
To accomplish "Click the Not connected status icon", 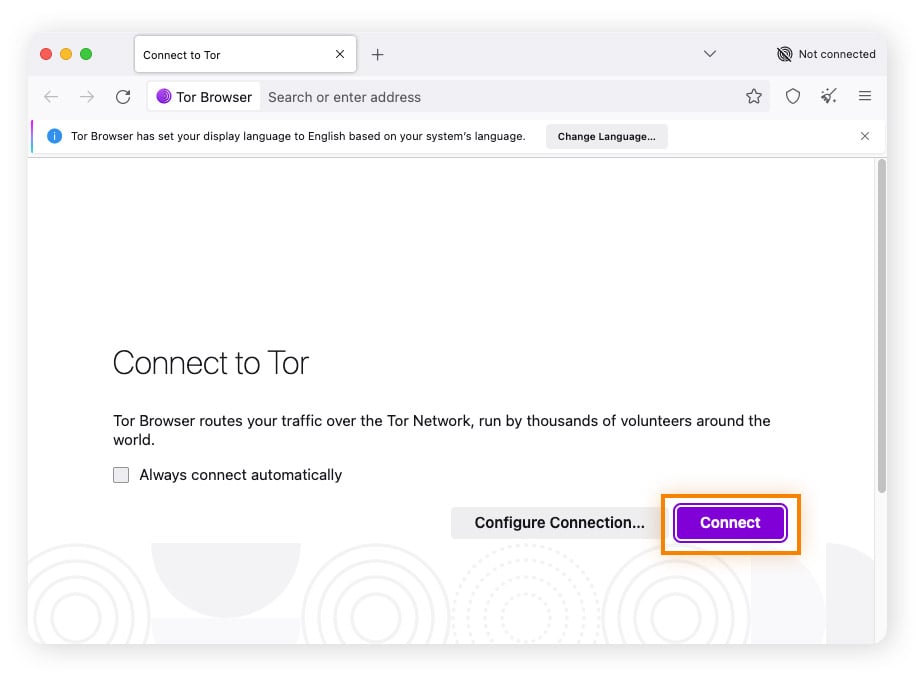I will click(x=785, y=54).
